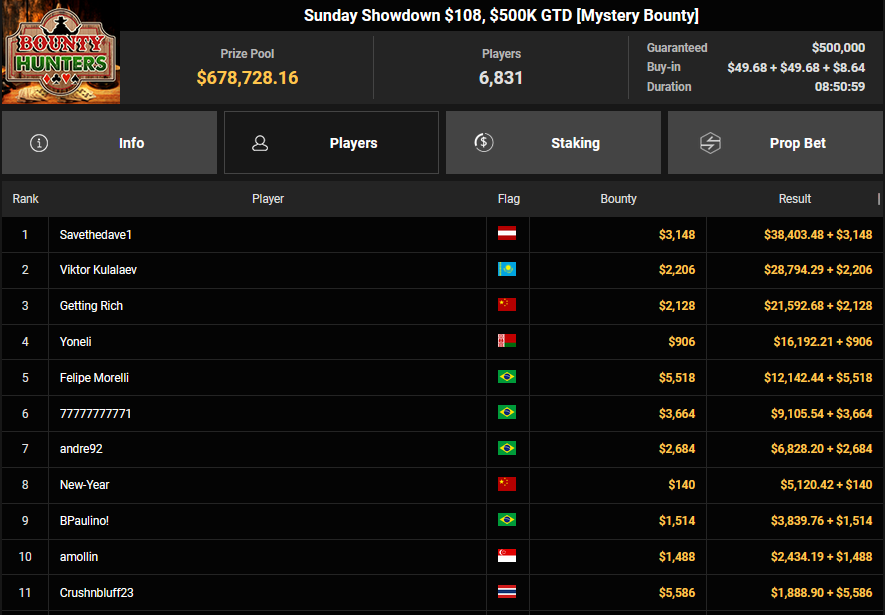Click amollin's Singapore flag icon

(x=507, y=557)
